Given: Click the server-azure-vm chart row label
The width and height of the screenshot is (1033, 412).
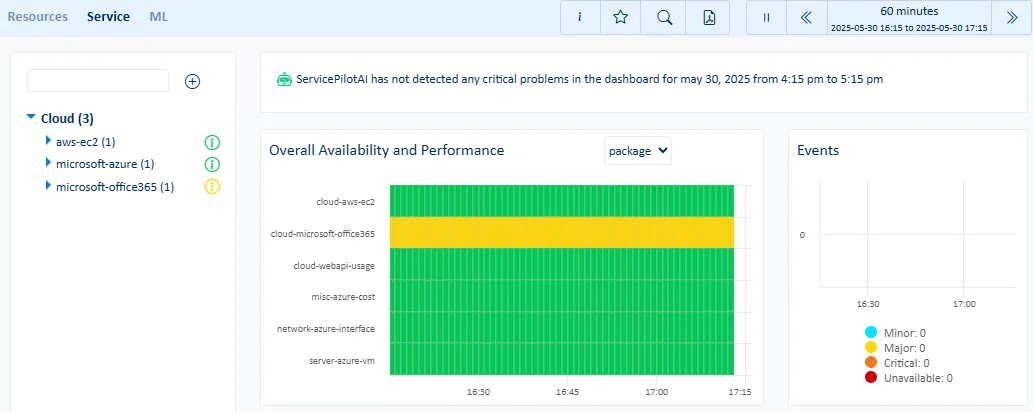Looking at the screenshot, I should click(342, 361).
